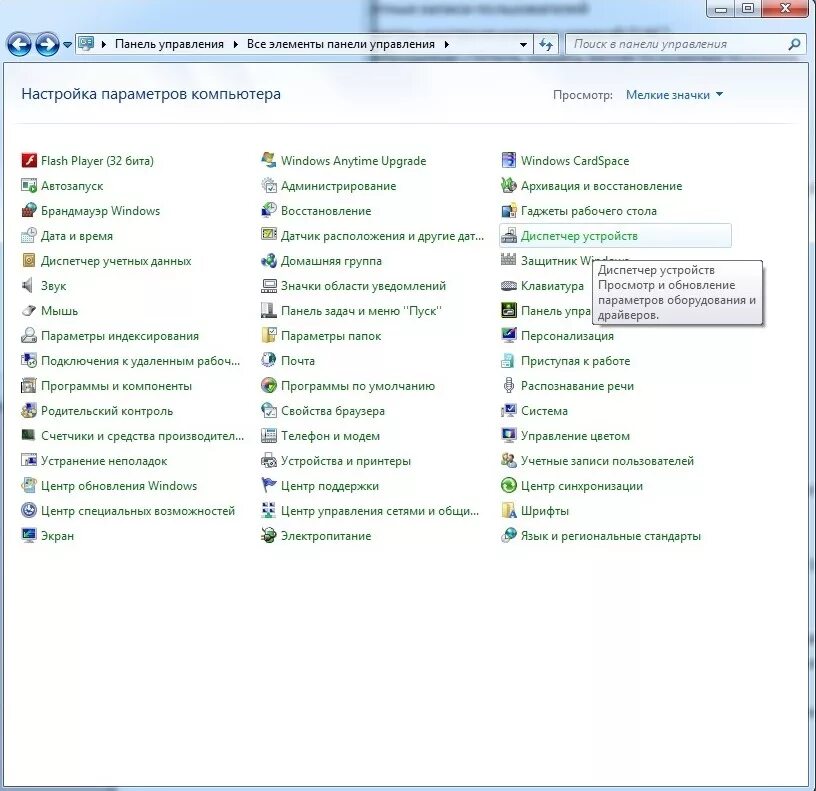Image resolution: width=816 pixels, height=791 pixels.
Task: Click the Шрифты folder icon
Action: (508, 510)
